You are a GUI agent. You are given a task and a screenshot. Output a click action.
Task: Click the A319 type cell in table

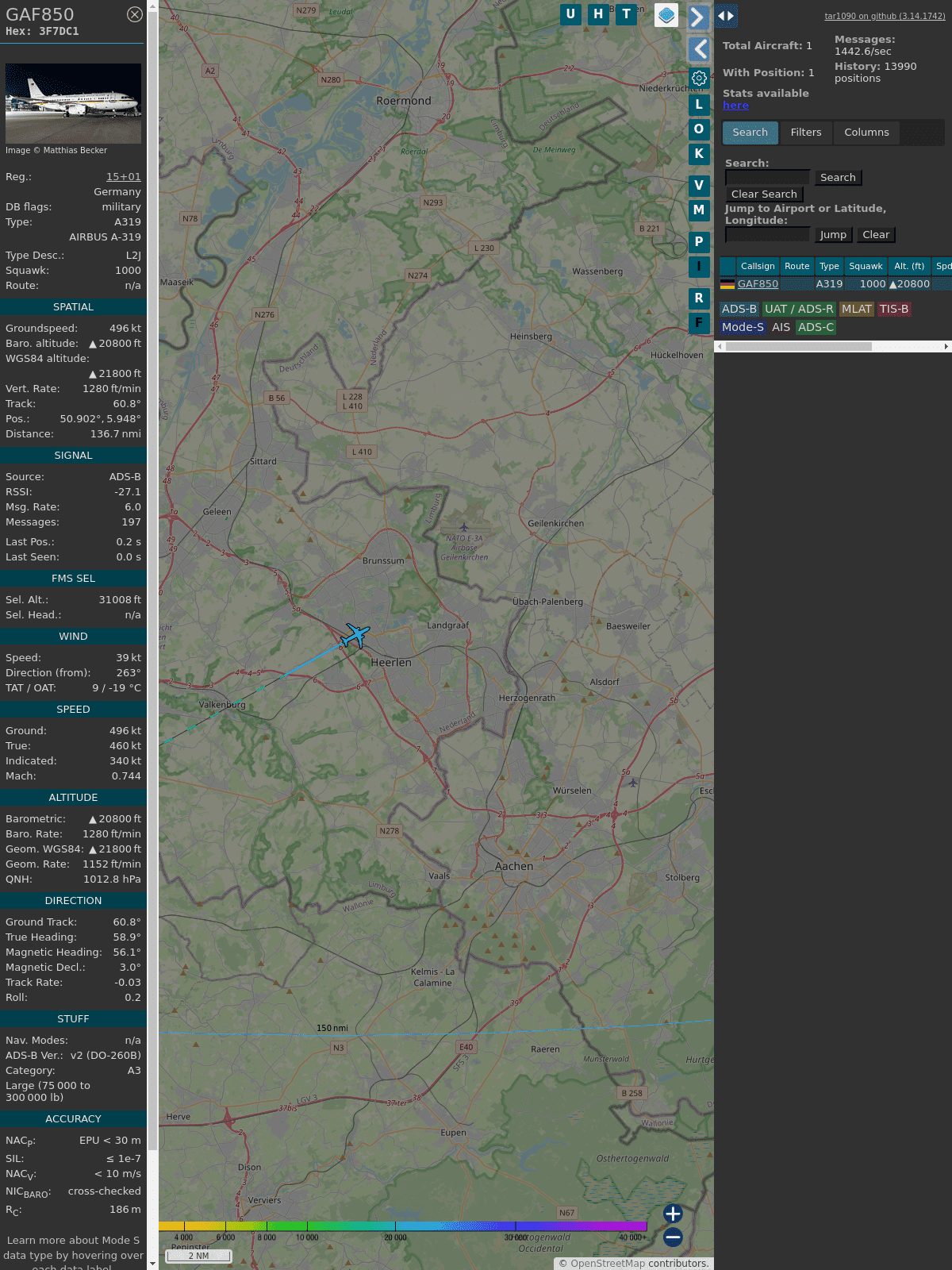pos(829,284)
